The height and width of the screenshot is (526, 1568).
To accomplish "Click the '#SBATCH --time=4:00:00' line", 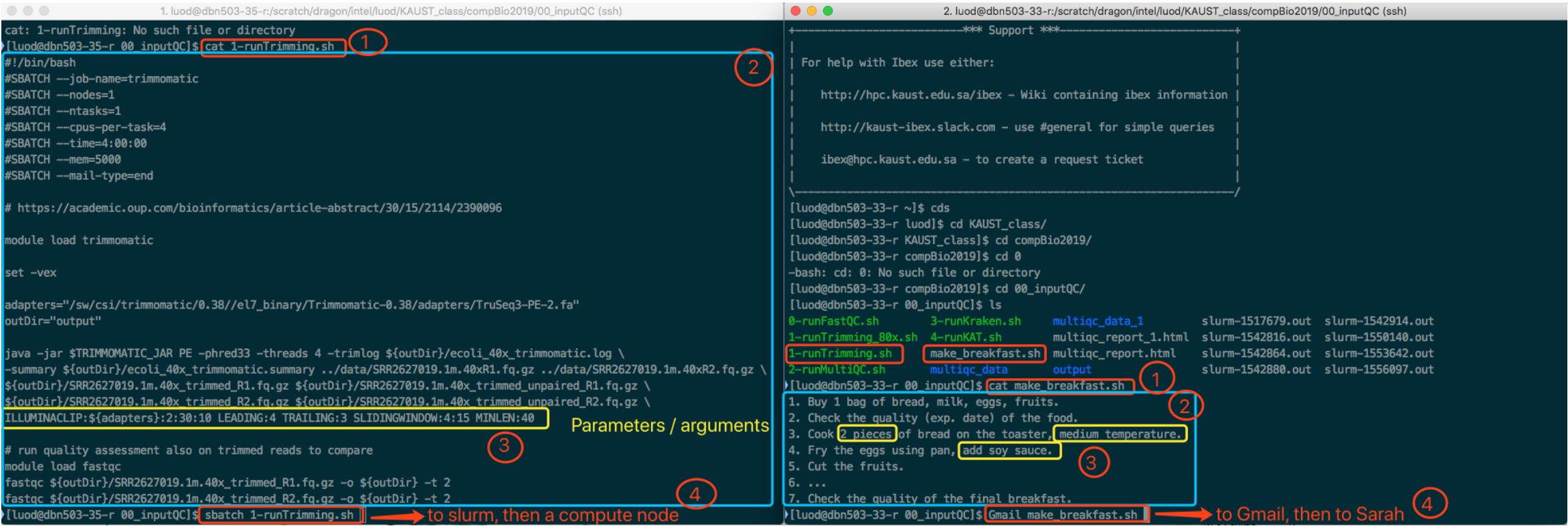I will click(76, 143).
